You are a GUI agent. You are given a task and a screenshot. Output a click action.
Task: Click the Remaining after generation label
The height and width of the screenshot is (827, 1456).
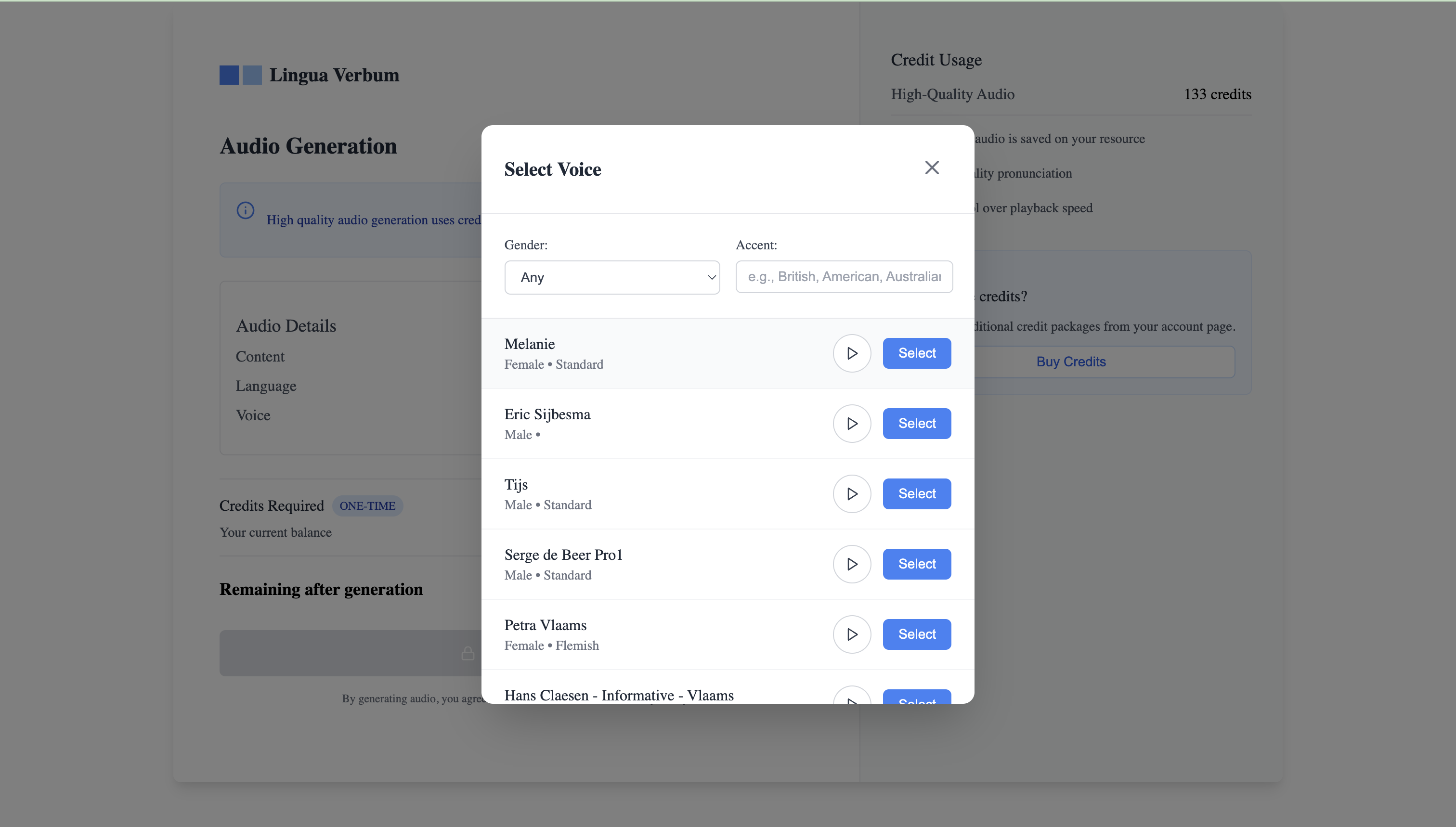pos(321,590)
